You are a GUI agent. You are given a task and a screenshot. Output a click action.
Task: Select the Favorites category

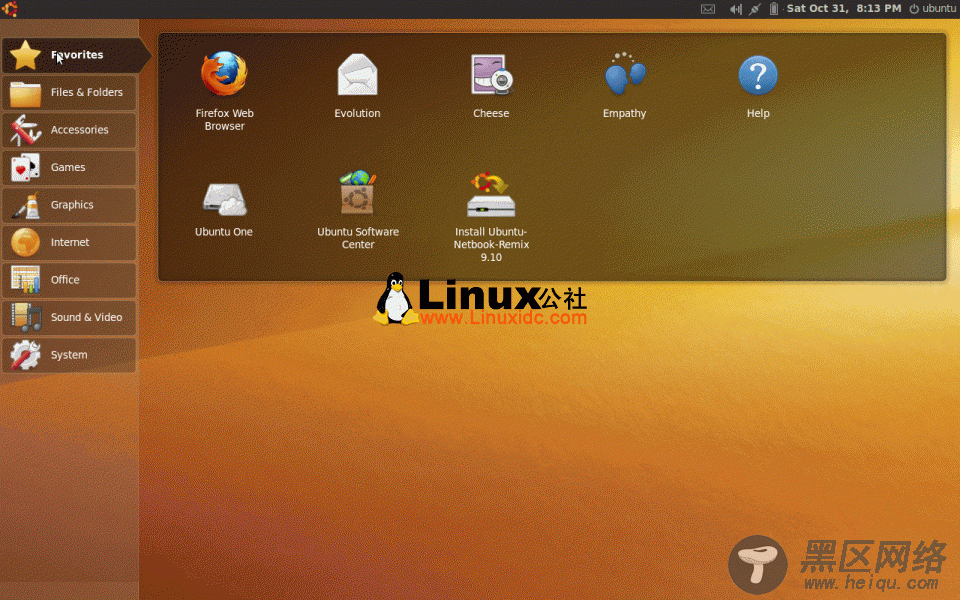point(75,55)
